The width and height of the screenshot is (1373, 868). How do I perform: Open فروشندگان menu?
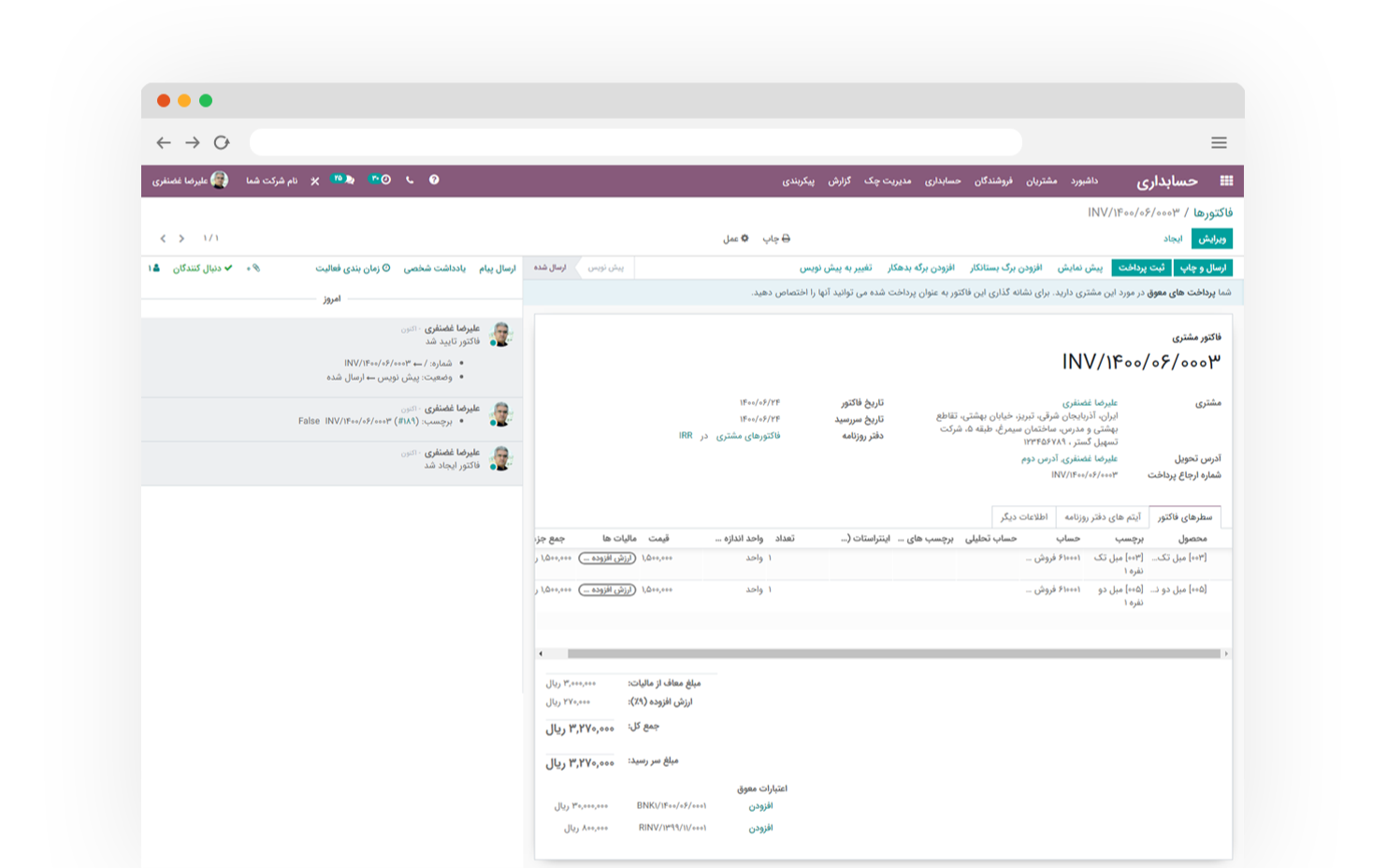click(993, 181)
